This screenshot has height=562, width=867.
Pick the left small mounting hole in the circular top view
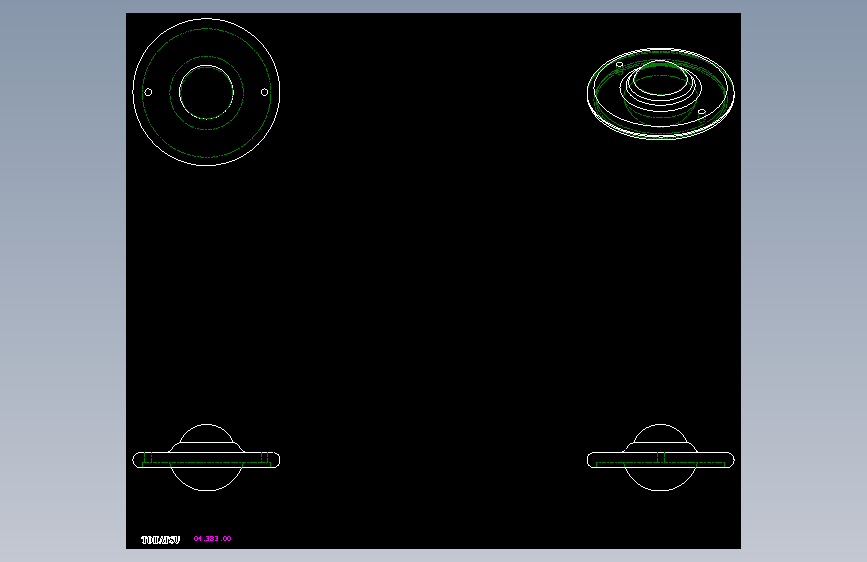coord(148,92)
